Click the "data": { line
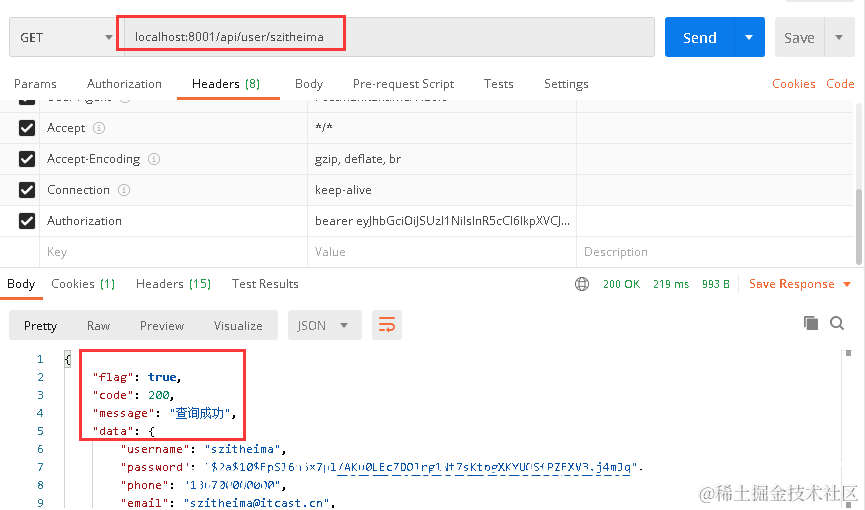865x510 pixels. 124,431
